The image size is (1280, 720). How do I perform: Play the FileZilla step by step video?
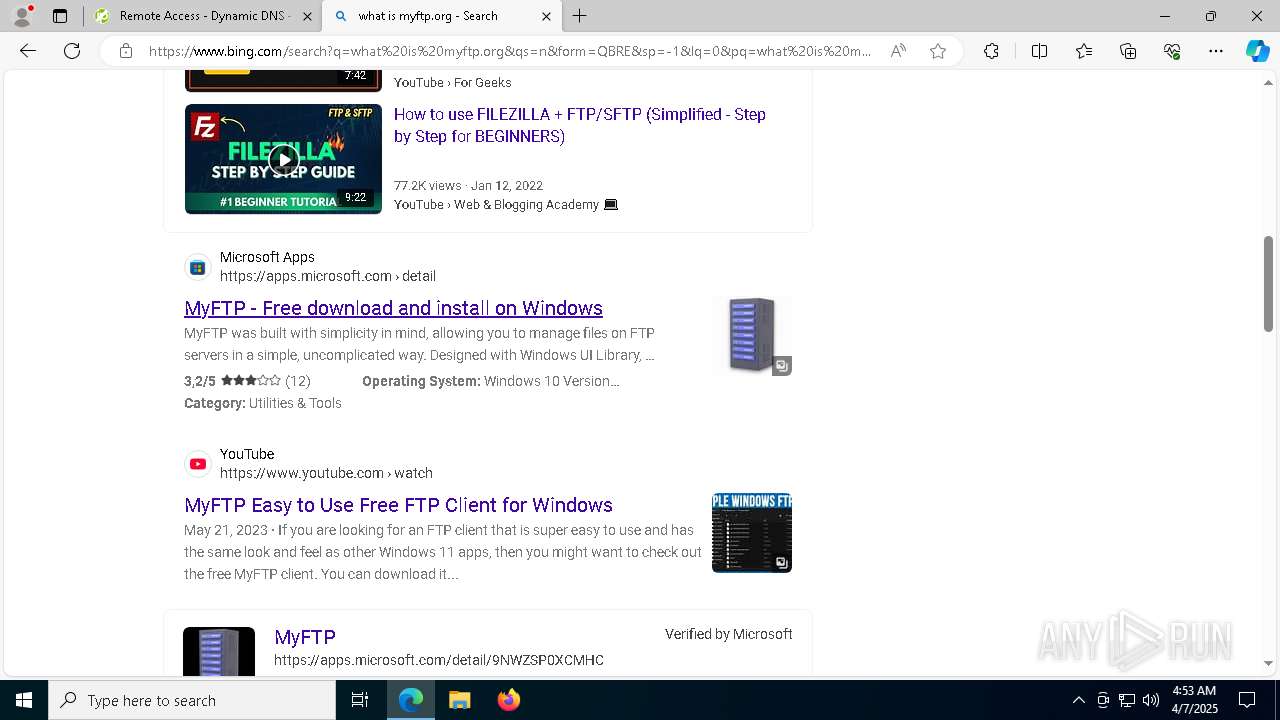pyautogui.click(x=283, y=159)
